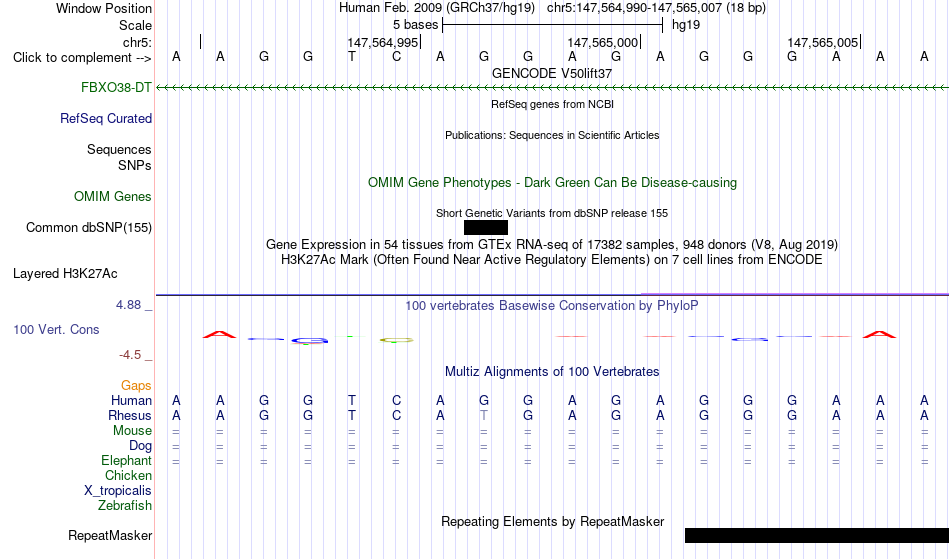Click the X_tropicalis alignment row label
The height and width of the screenshot is (559, 950).
tap(118, 491)
